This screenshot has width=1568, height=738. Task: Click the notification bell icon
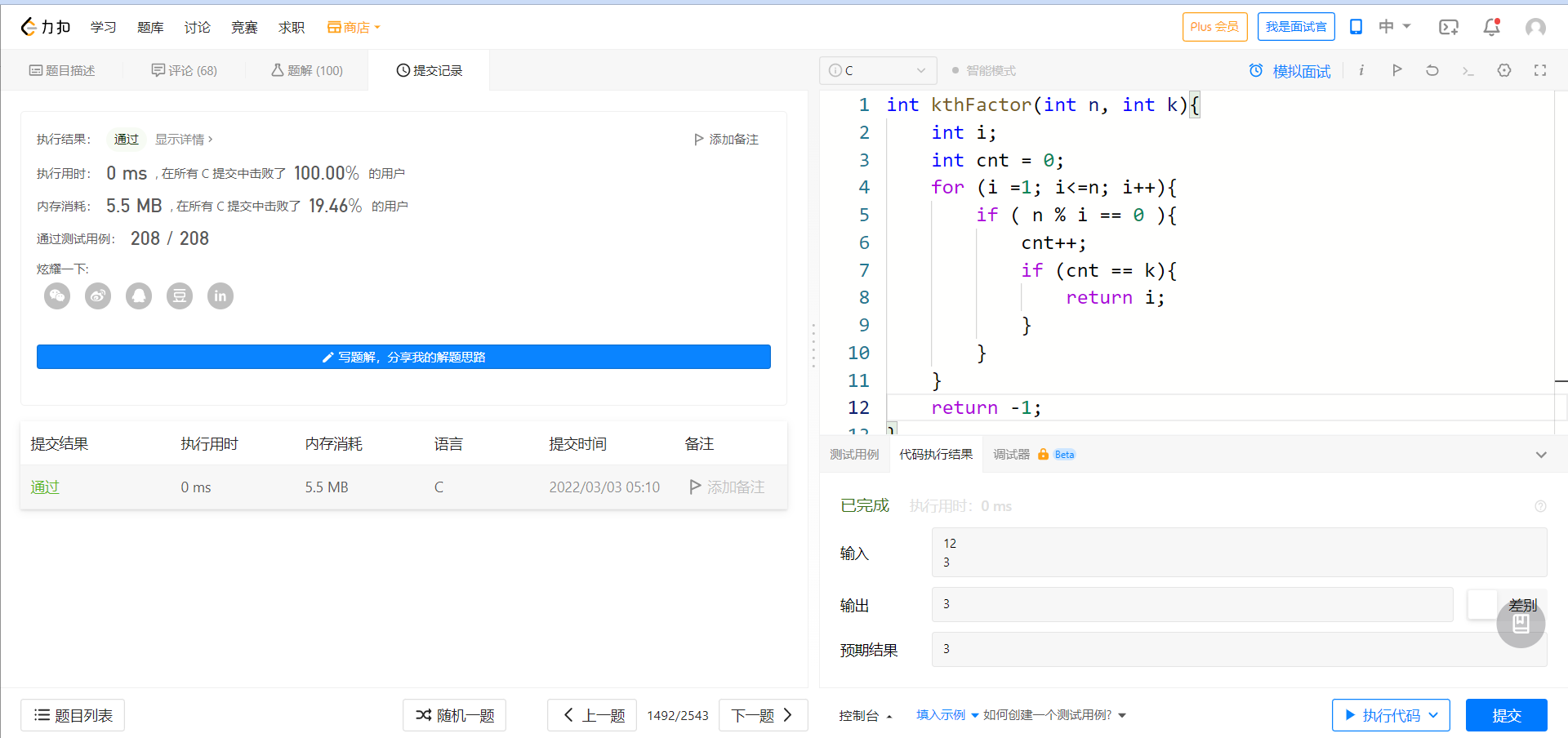[x=1491, y=27]
